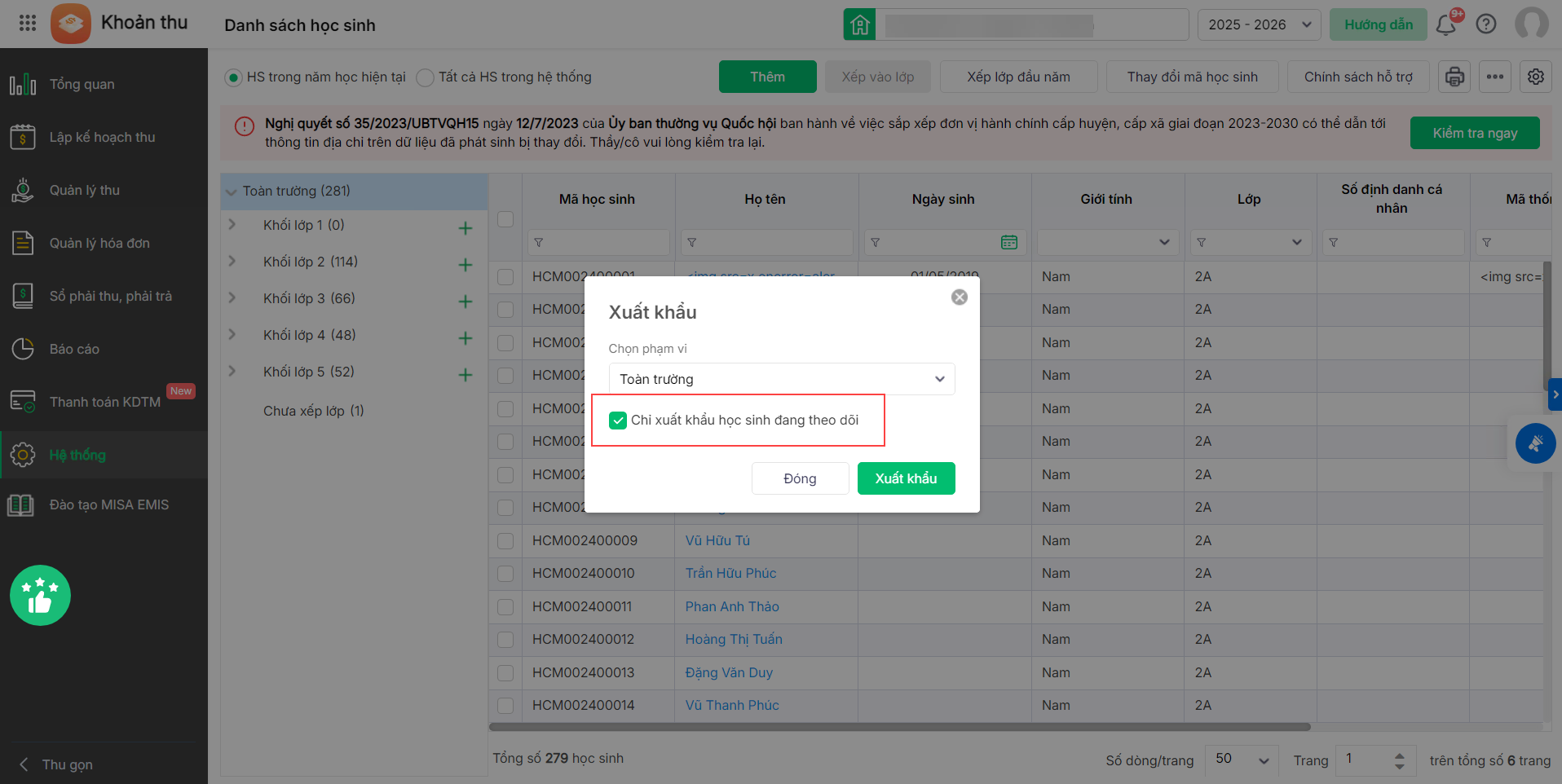Click the three-dots more options button

[1495, 77]
